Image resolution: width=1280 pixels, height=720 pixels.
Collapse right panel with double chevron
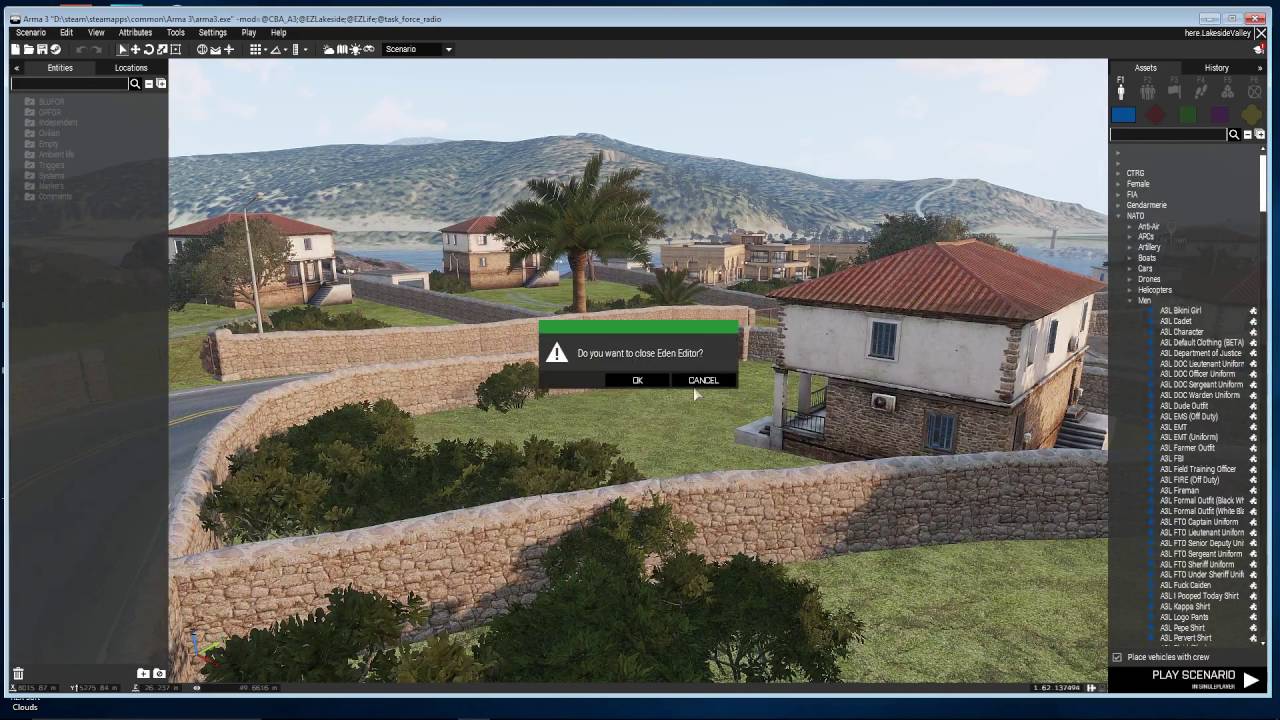pos(1259,68)
